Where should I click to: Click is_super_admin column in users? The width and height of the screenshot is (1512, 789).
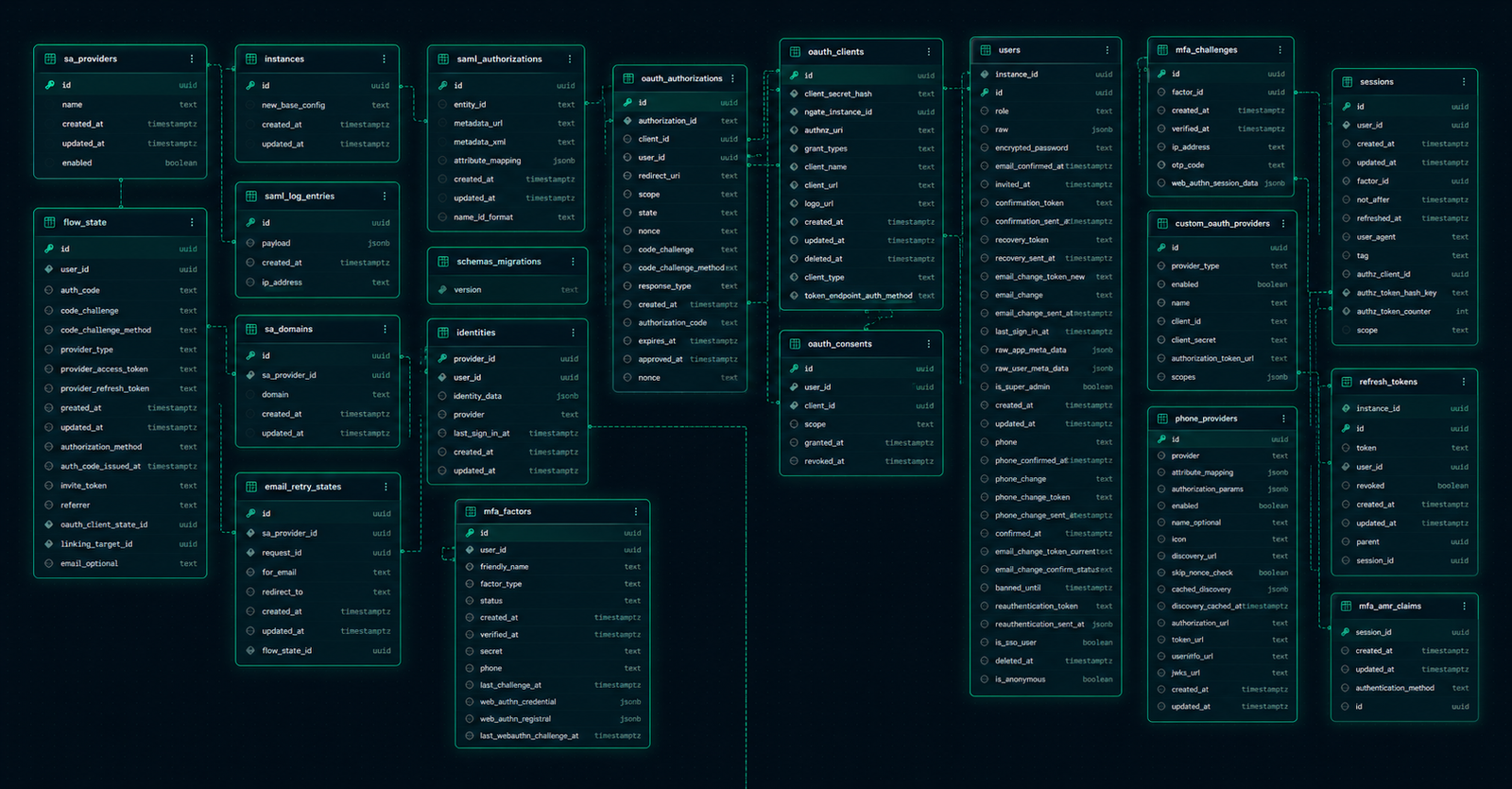click(1046, 386)
